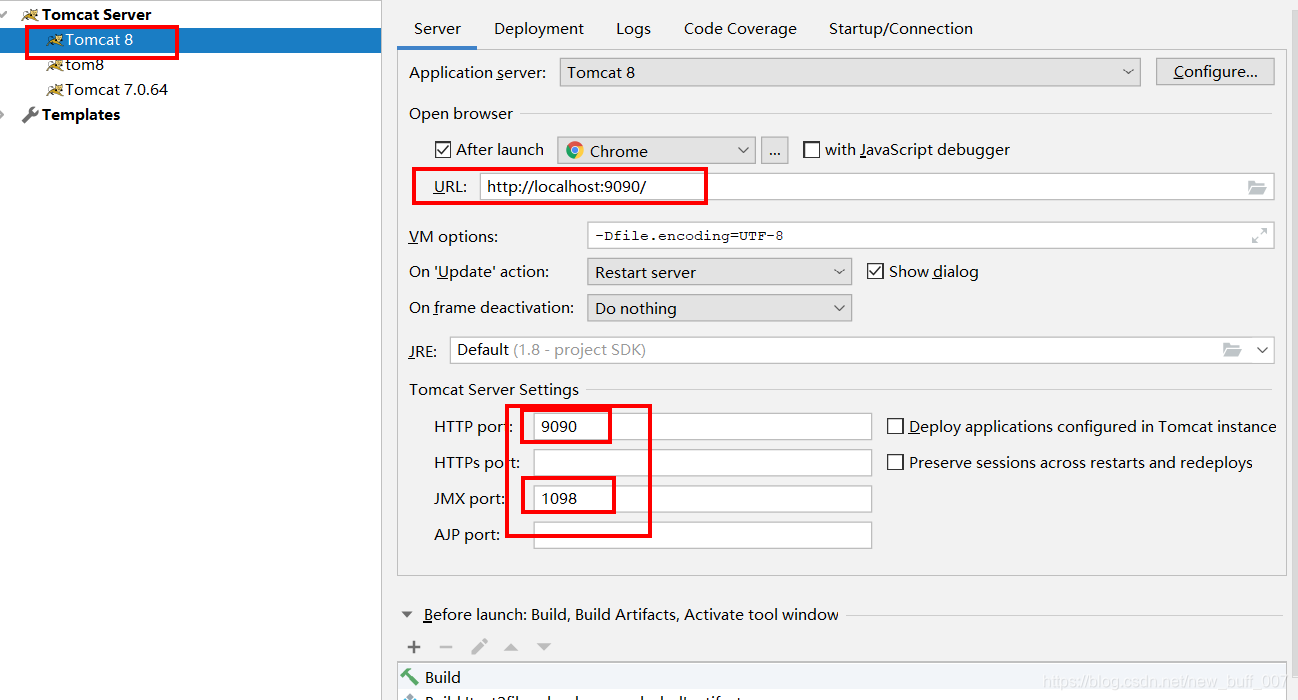Select the tom8 configuration
The width and height of the screenshot is (1298, 700).
(x=84, y=65)
